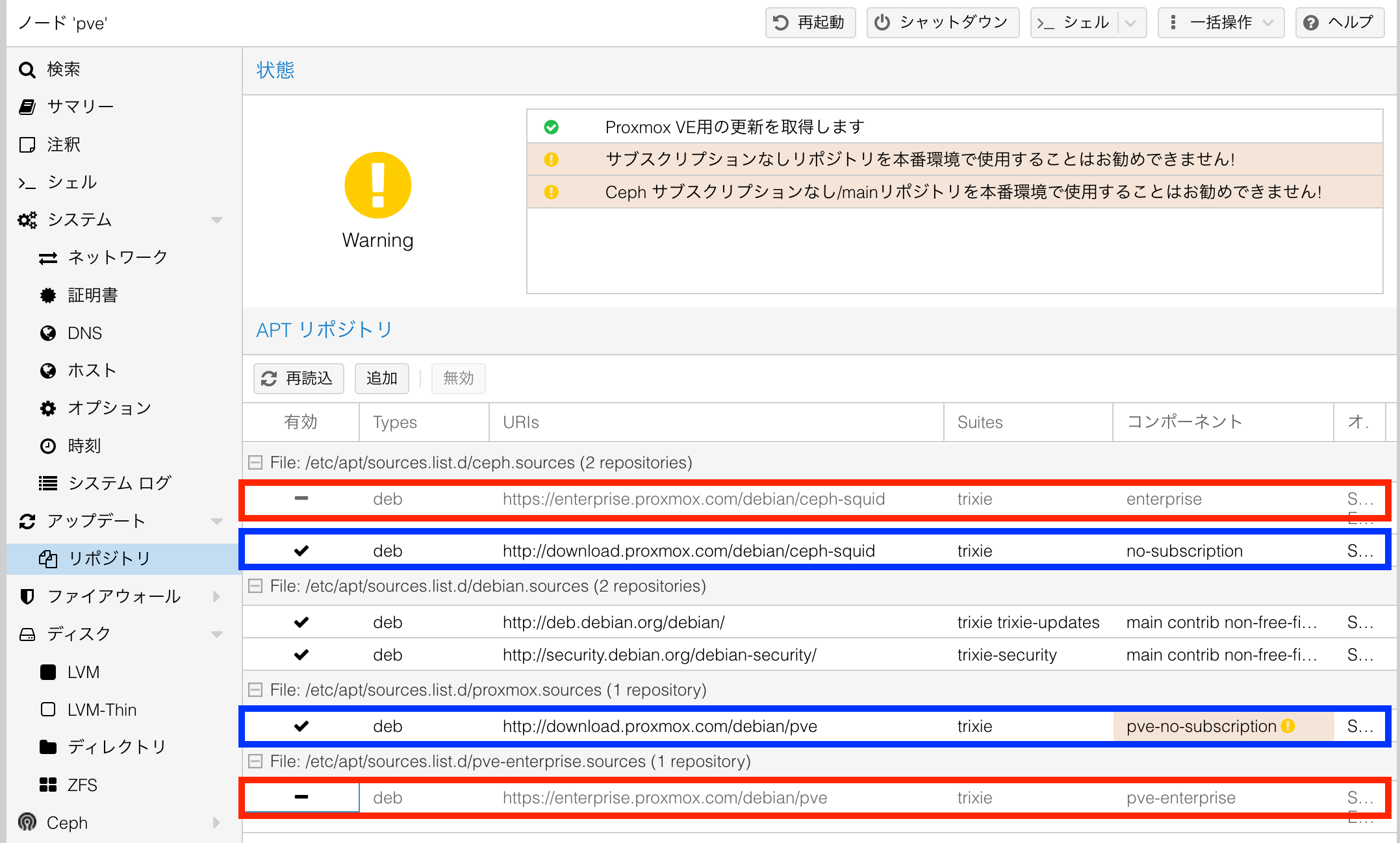Collapse the debian.sources file group
1400x843 pixels.
255,586
